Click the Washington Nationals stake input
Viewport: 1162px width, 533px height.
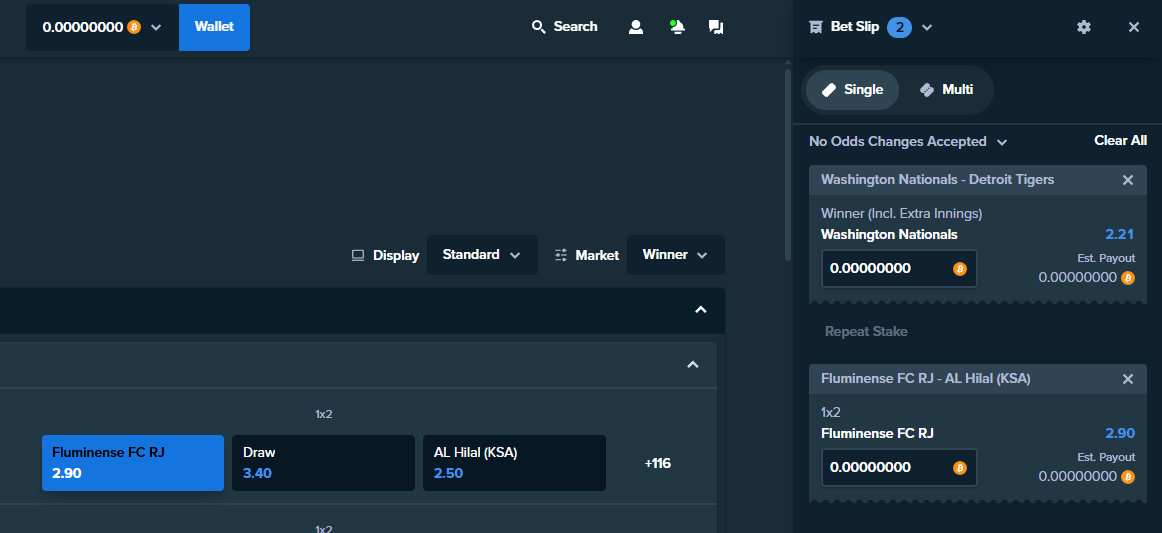coord(899,268)
